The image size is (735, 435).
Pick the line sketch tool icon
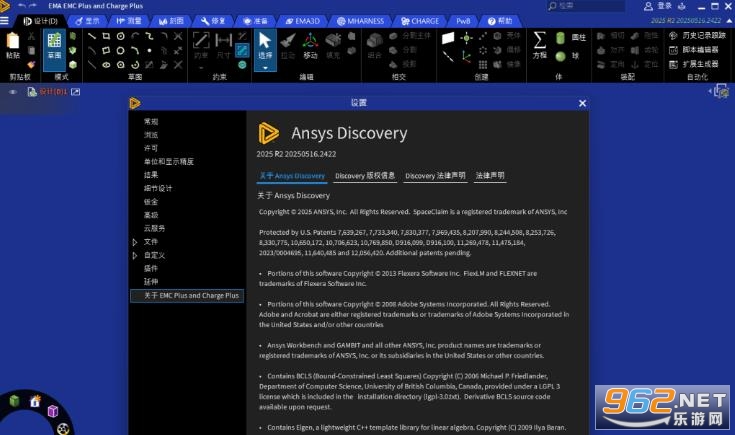coord(92,36)
